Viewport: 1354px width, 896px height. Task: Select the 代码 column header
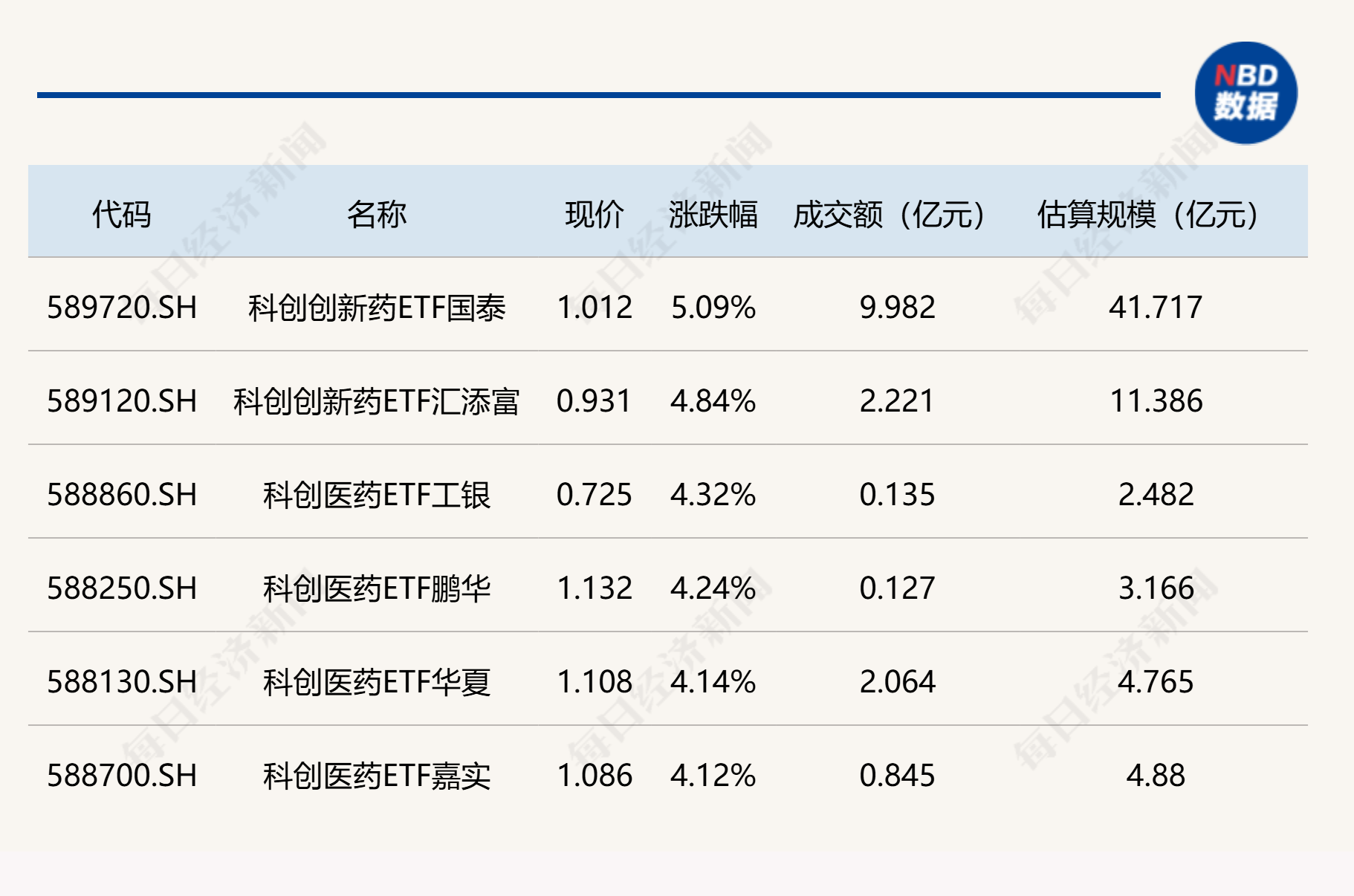pyautogui.click(x=122, y=215)
